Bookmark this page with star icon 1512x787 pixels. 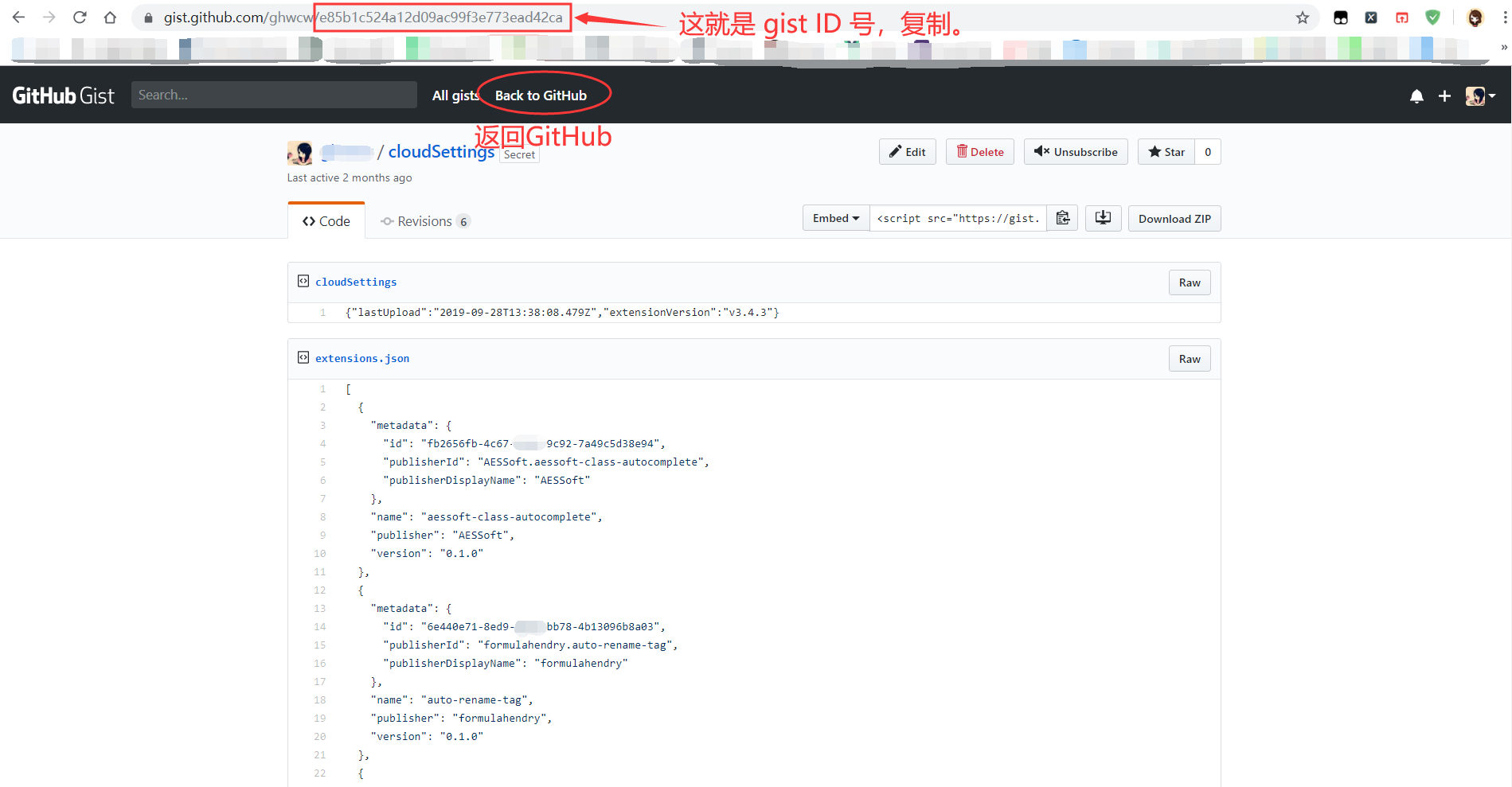[1303, 18]
